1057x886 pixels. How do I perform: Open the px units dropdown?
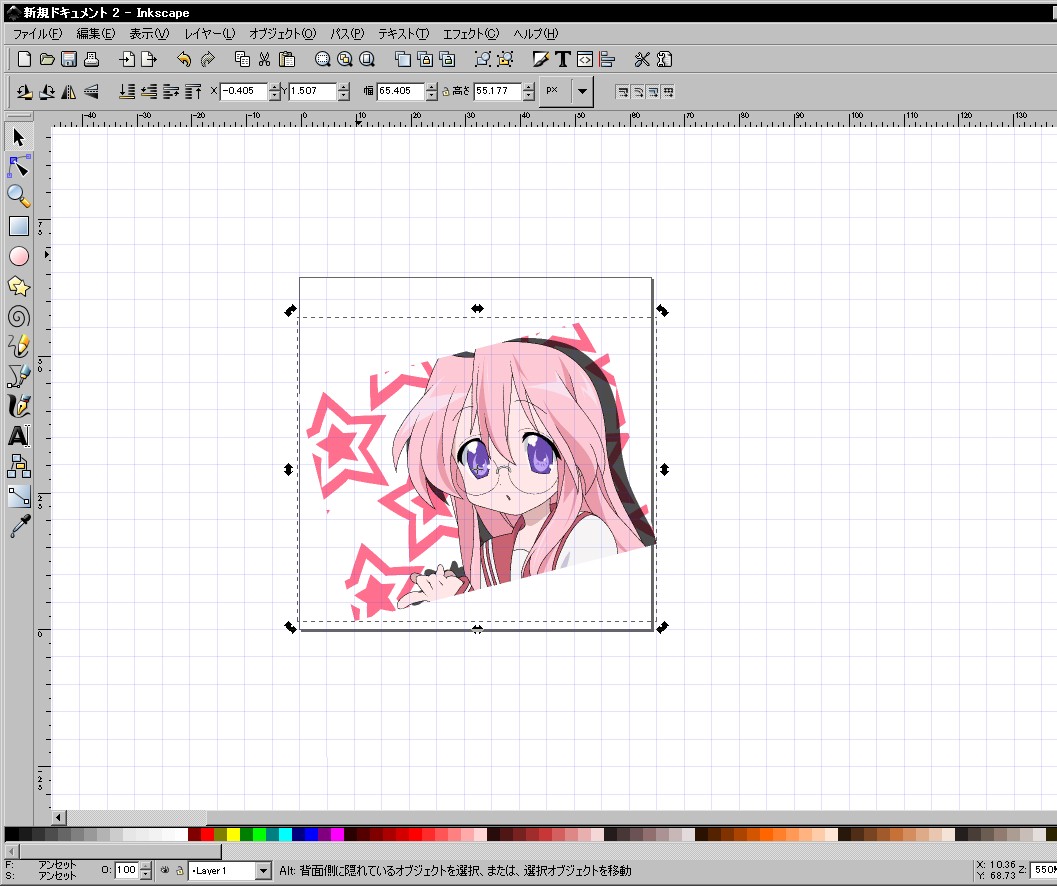click(582, 91)
